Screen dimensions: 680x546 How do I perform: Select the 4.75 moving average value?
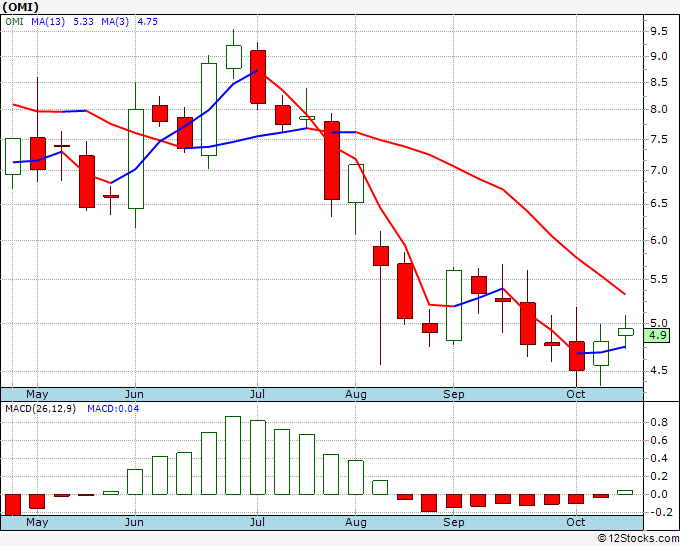point(147,22)
